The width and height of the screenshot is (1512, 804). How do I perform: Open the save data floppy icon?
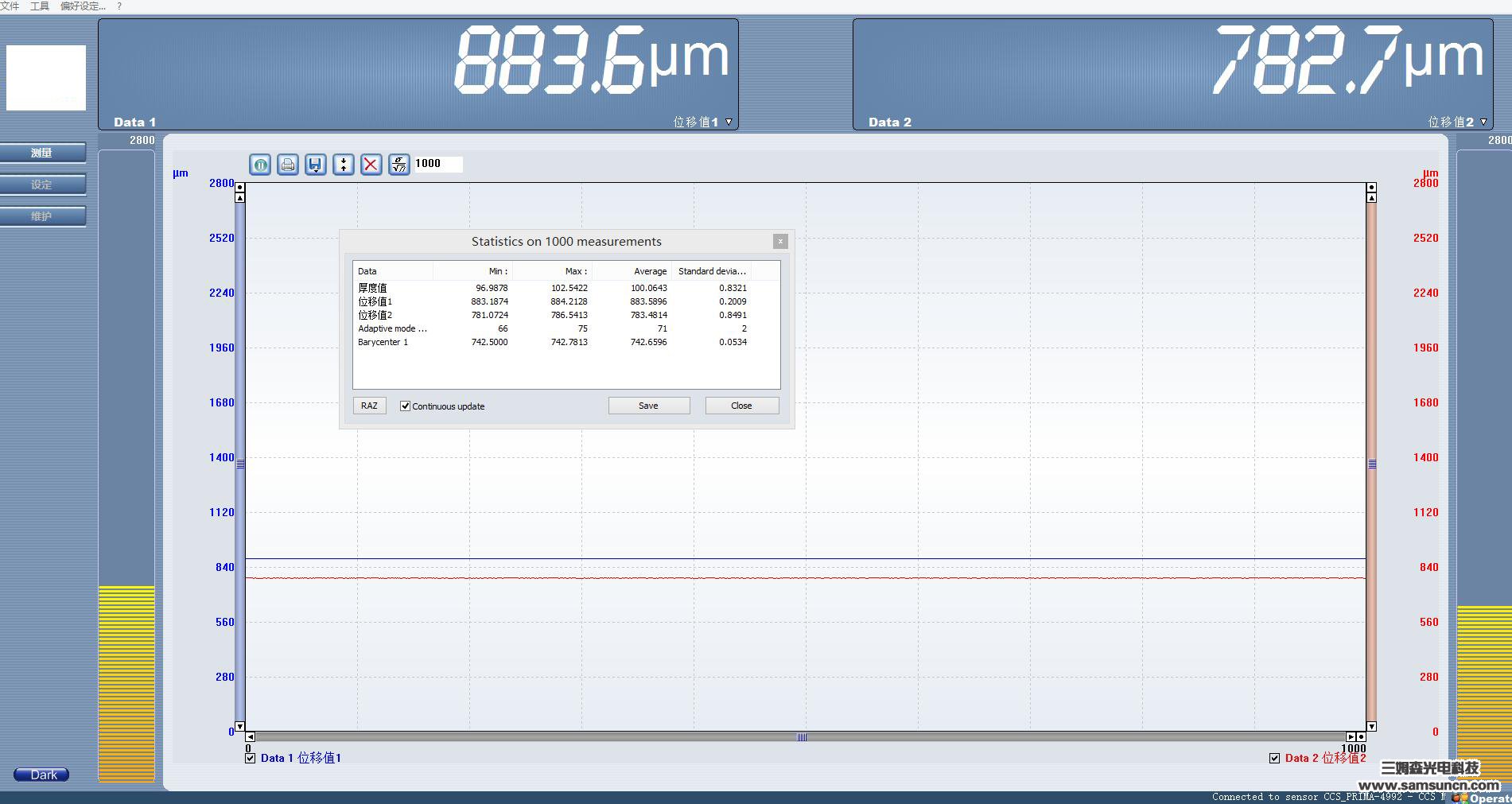point(316,165)
